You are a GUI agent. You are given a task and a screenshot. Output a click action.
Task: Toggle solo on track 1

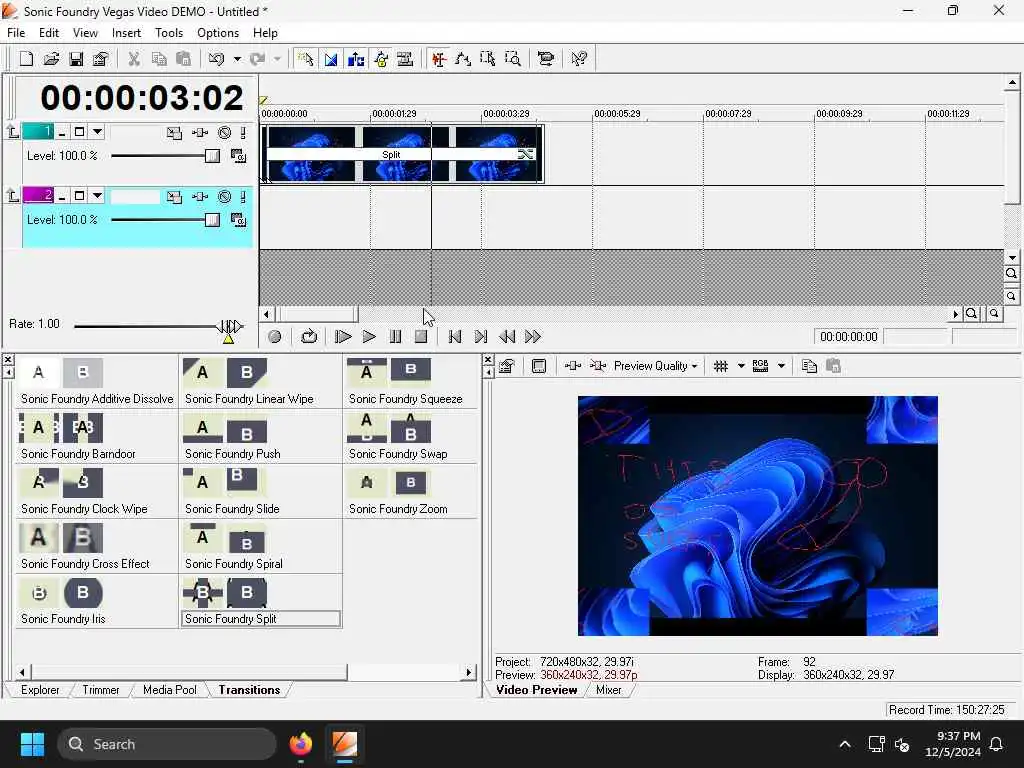click(243, 133)
